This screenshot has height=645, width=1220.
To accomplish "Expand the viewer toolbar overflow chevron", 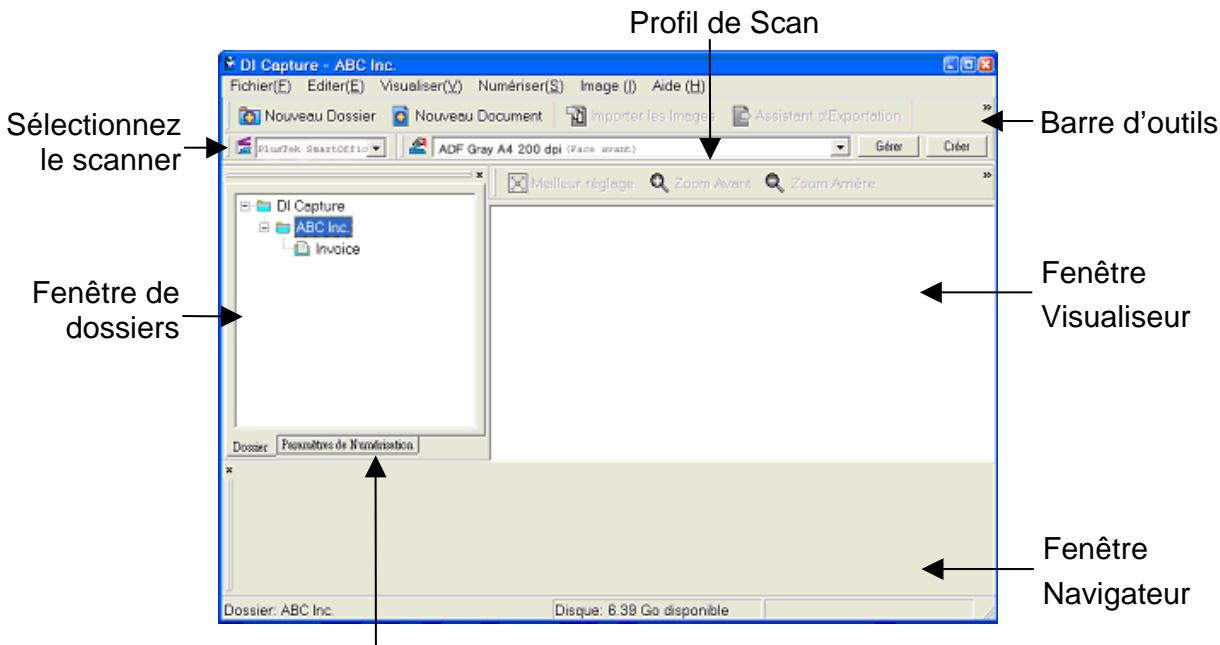I will [987, 176].
